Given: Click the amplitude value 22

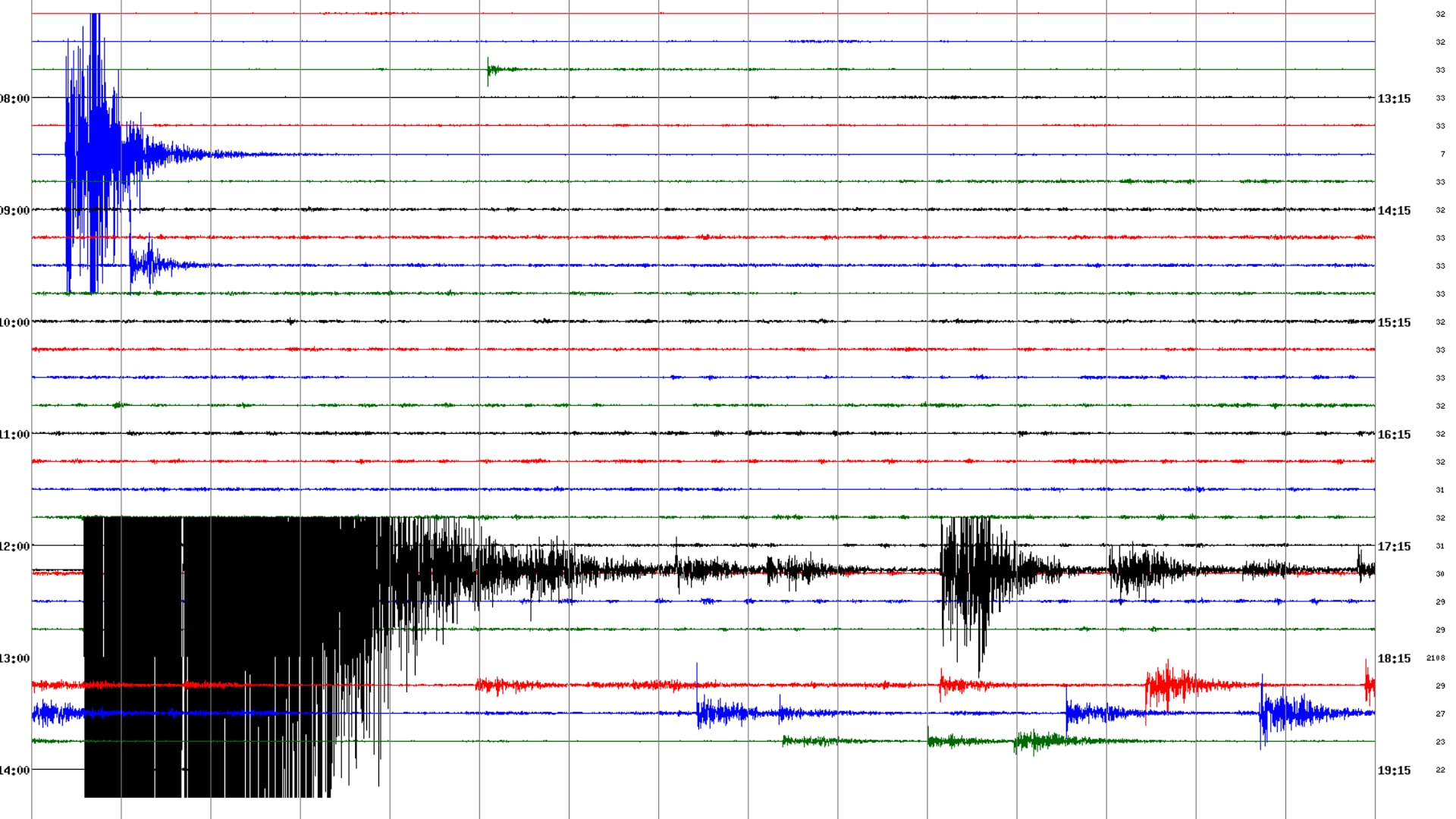Looking at the screenshot, I should tap(1440, 770).
